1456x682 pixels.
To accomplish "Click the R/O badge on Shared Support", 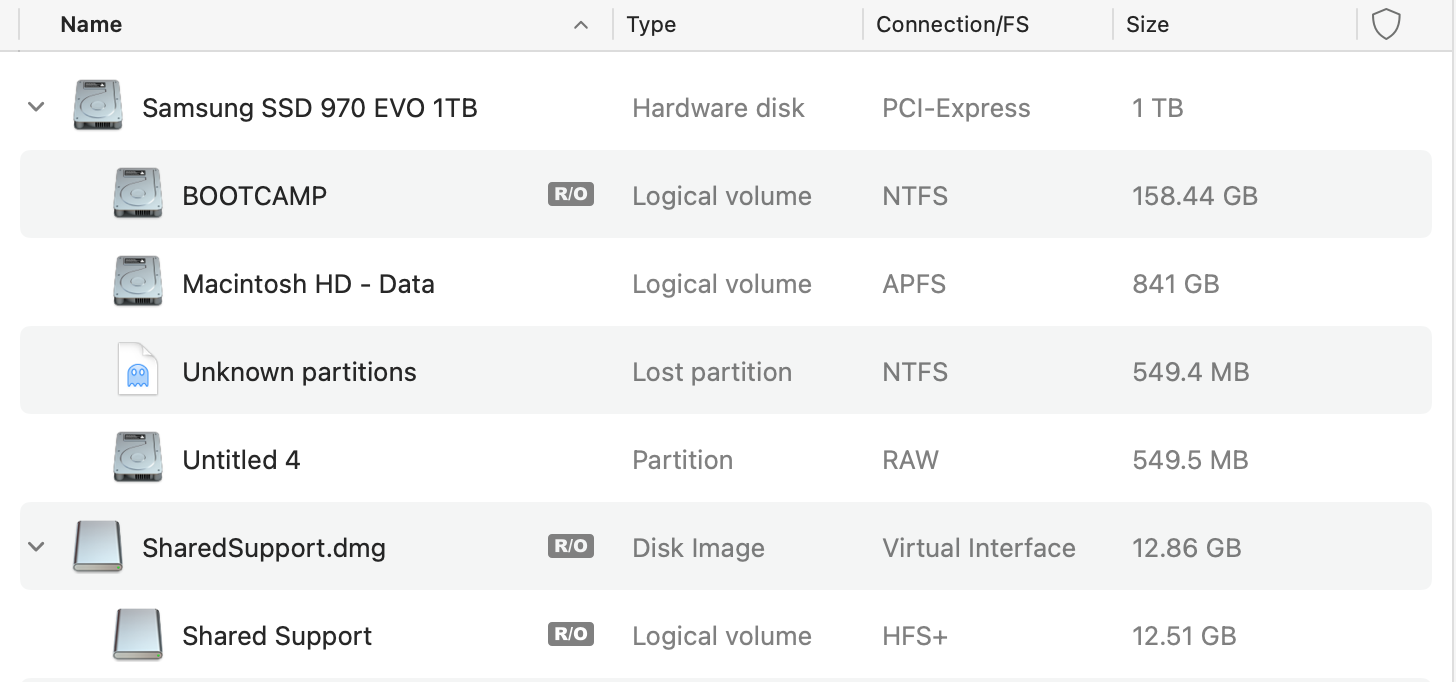I will [x=571, y=634].
